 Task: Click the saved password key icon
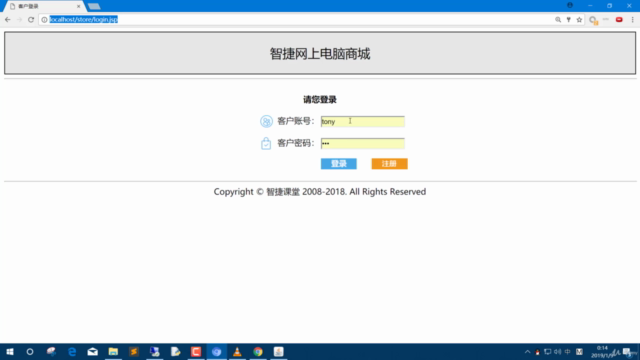[x=569, y=20]
